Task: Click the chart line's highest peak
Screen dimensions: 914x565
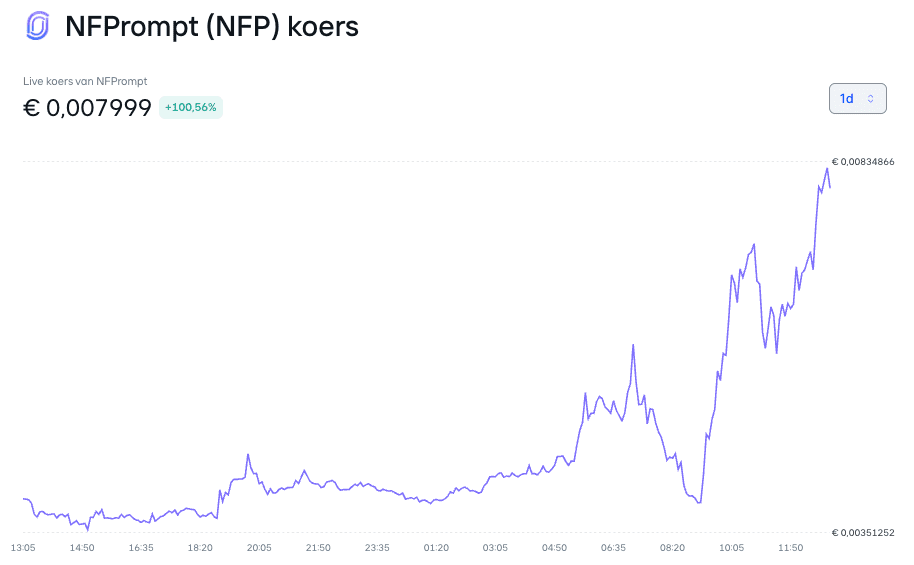Action: tap(827, 169)
